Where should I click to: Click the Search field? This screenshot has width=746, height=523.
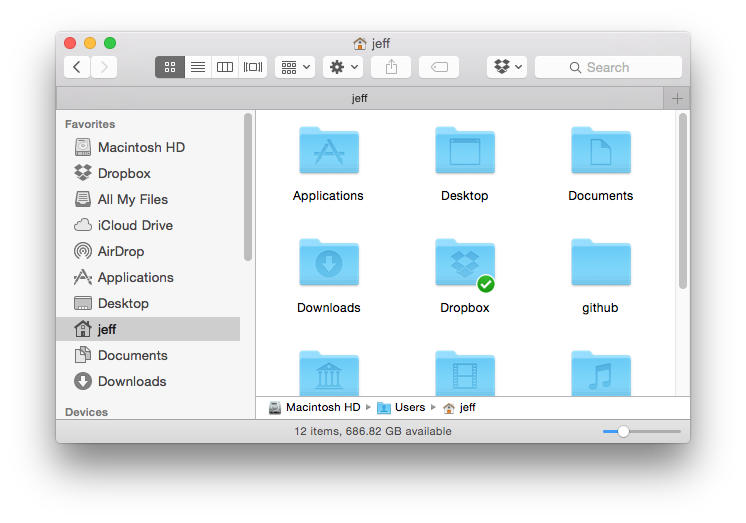pyautogui.click(x=609, y=67)
